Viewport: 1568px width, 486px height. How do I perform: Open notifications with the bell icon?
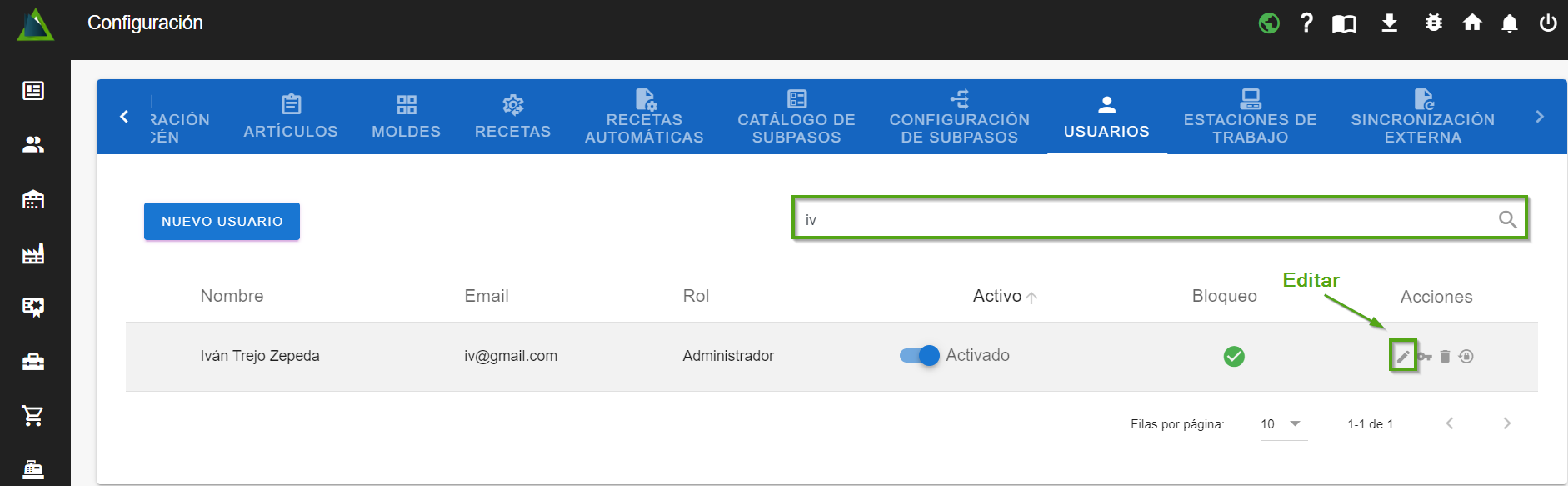1509,23
